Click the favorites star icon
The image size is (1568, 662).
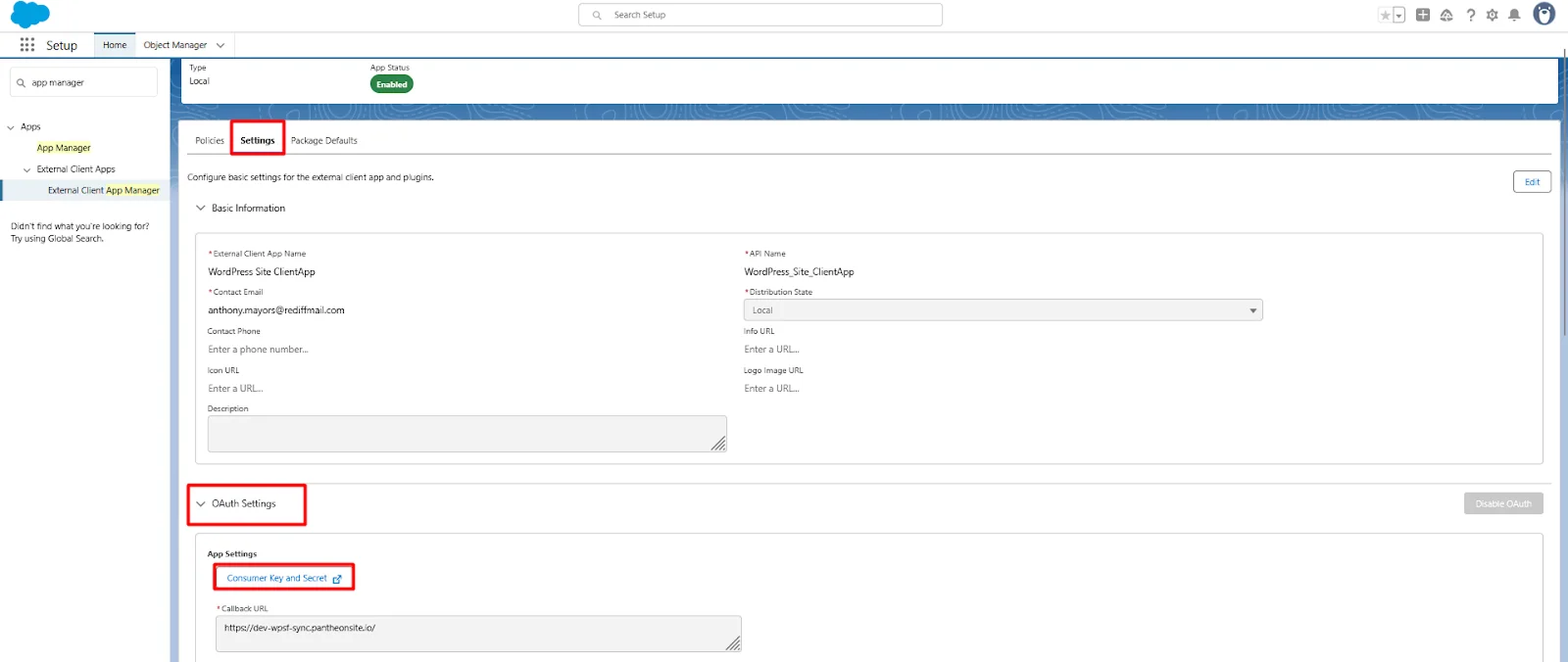[1385, 15]
